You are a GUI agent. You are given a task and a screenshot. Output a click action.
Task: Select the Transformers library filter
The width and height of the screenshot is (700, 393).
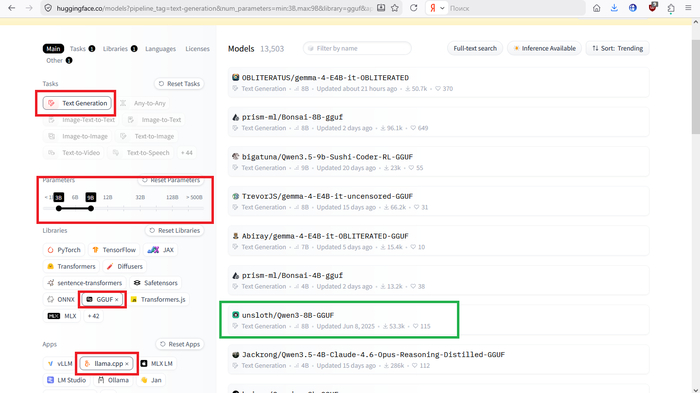pos(71,266)
